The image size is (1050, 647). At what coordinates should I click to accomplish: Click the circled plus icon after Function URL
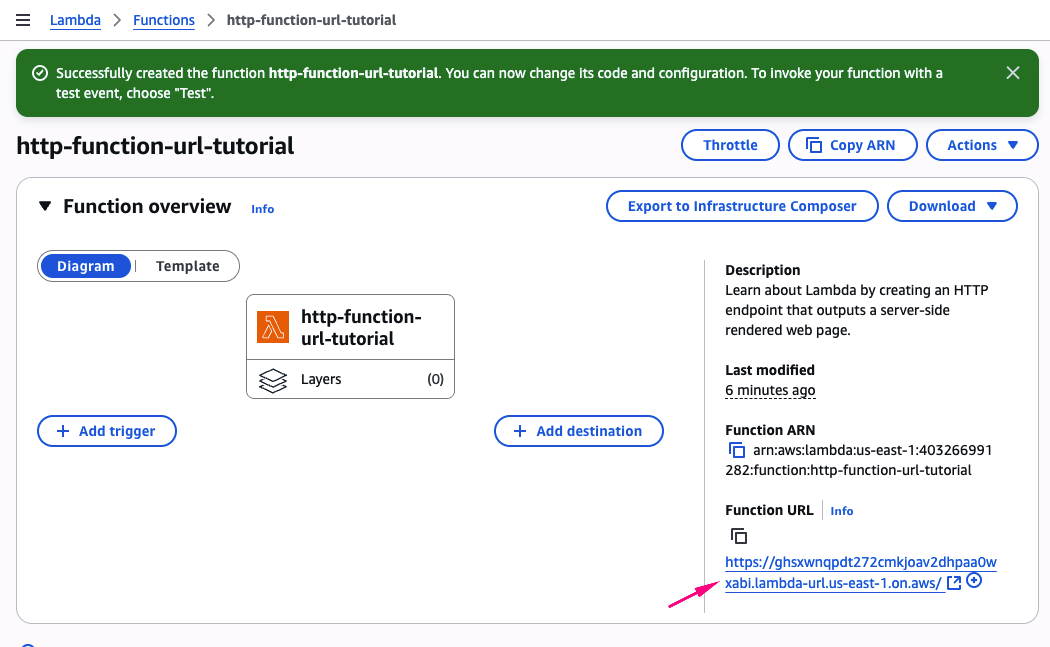pos(974,581)
